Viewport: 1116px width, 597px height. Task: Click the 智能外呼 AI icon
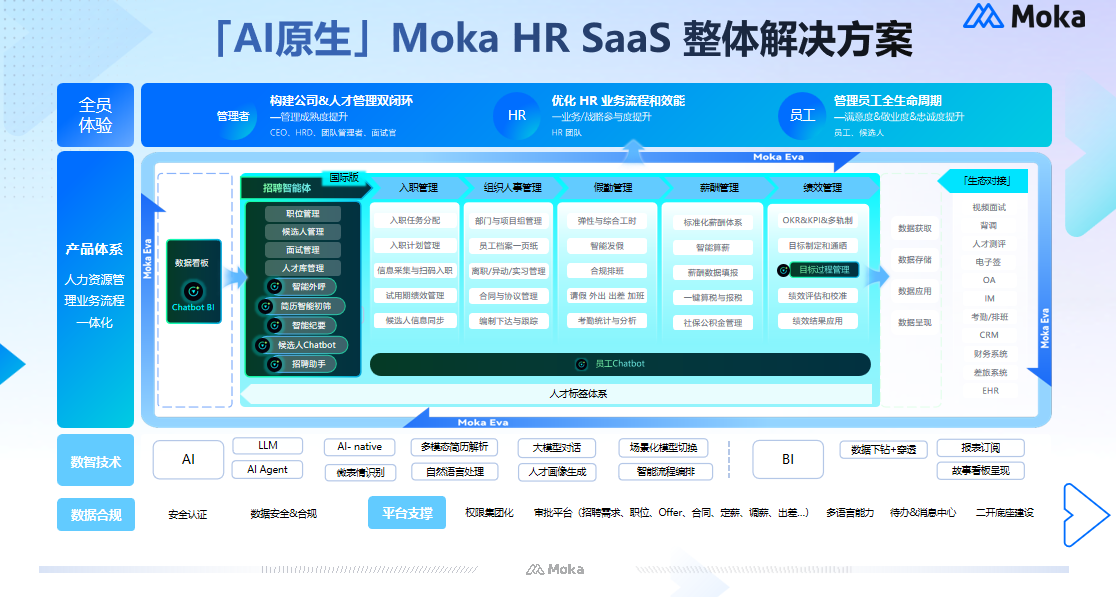tap(274, 286)
